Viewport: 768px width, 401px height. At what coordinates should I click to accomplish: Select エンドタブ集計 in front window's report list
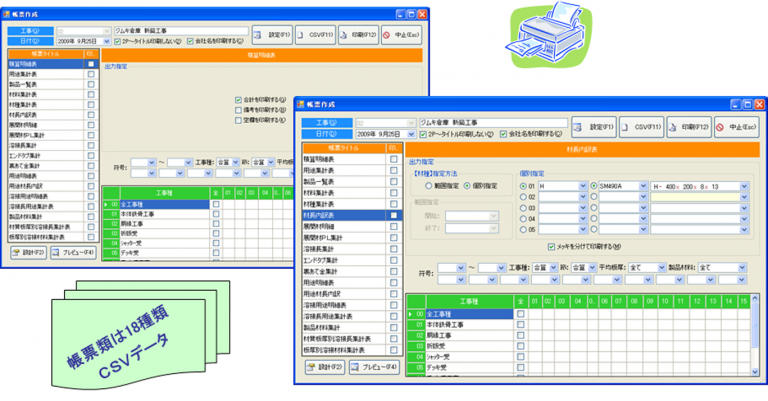pyautogui.click(x=345, y=260)
